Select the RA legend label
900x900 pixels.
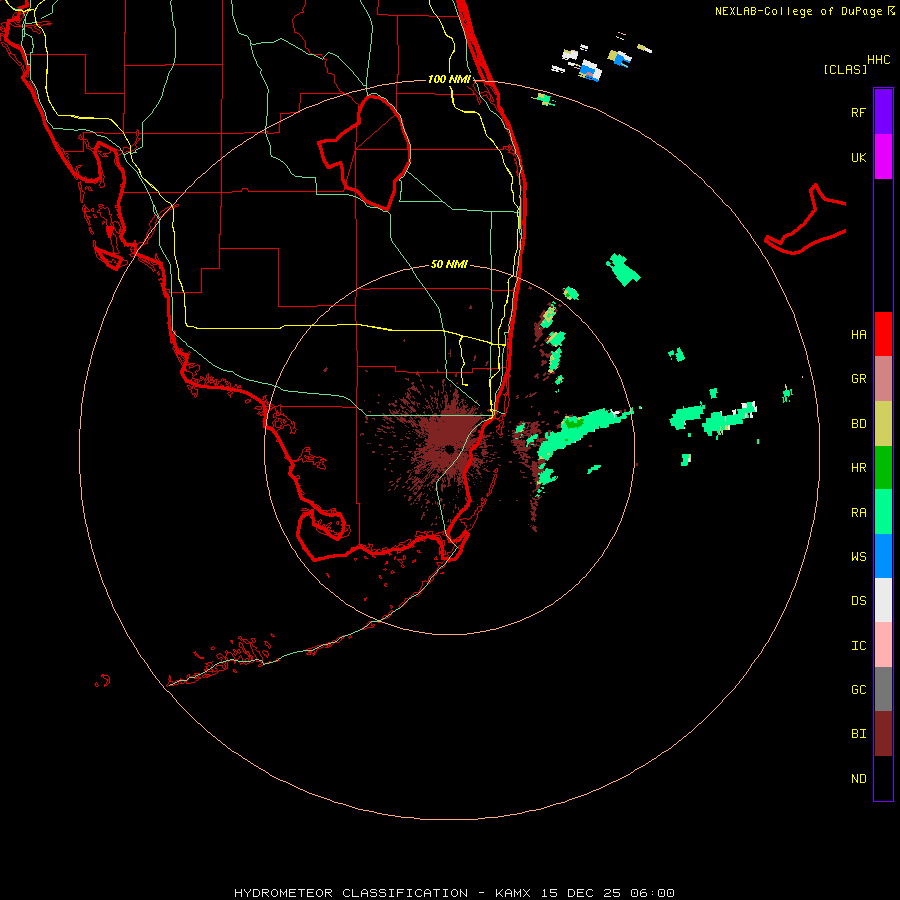858,513
